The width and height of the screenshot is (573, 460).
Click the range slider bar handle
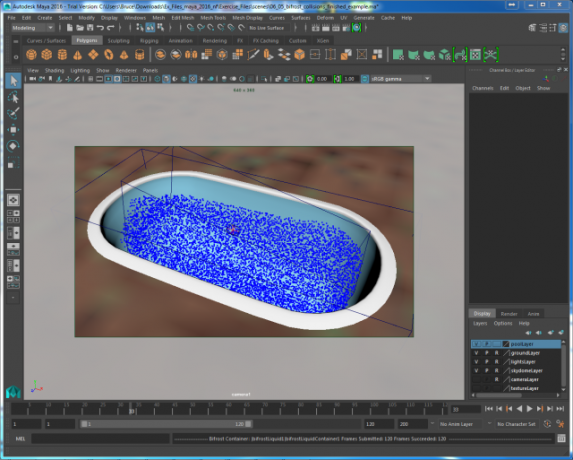pyautogui.click(x=166, y=424)
